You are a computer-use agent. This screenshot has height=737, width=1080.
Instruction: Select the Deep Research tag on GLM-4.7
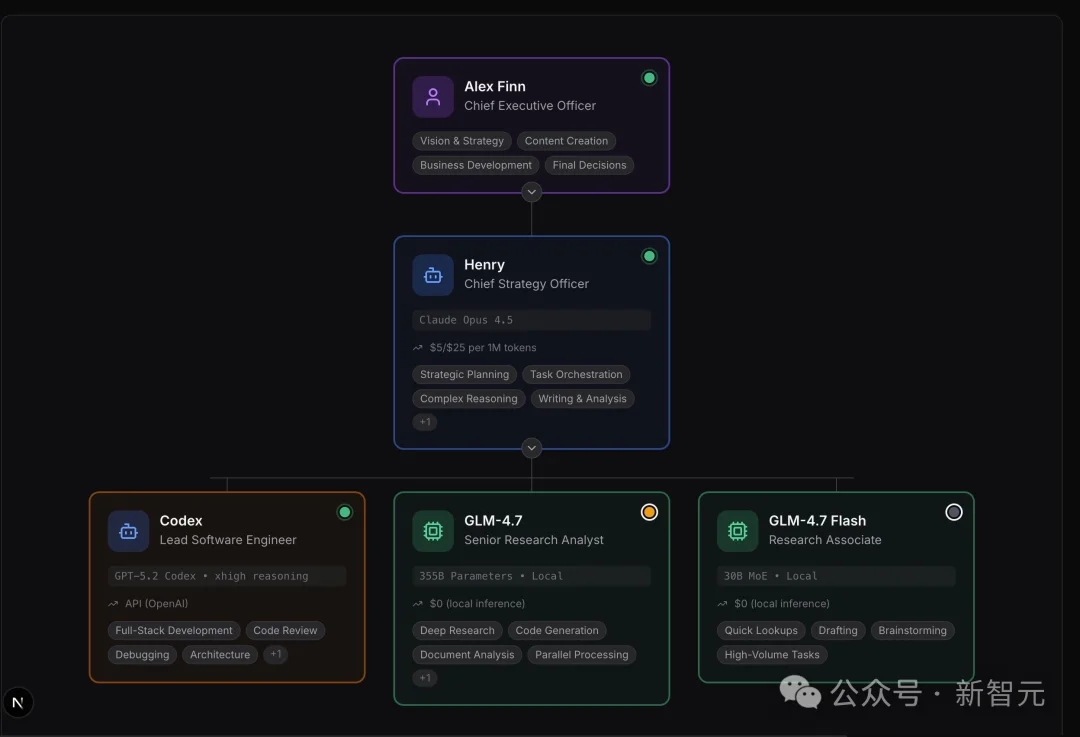pyautogui.click(x=457, y=630)
